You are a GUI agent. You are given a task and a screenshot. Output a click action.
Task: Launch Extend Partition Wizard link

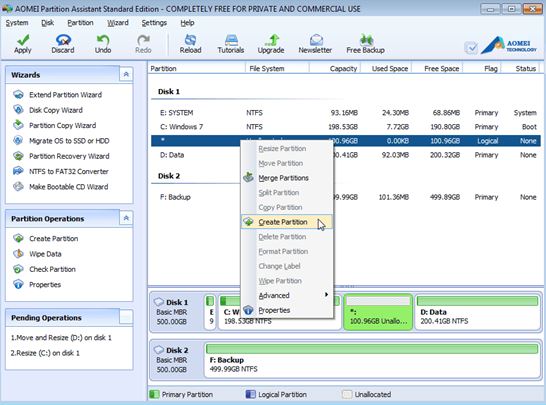click(65, 95)
